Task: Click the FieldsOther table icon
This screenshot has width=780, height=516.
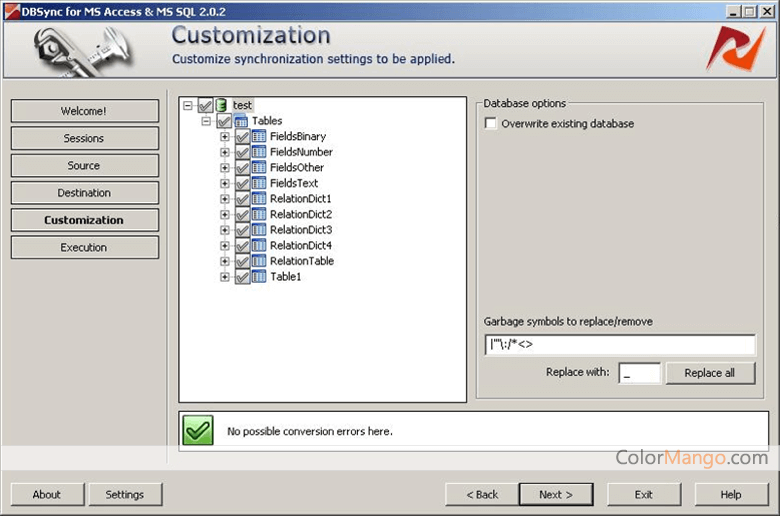Action: [x=259, y=168]
